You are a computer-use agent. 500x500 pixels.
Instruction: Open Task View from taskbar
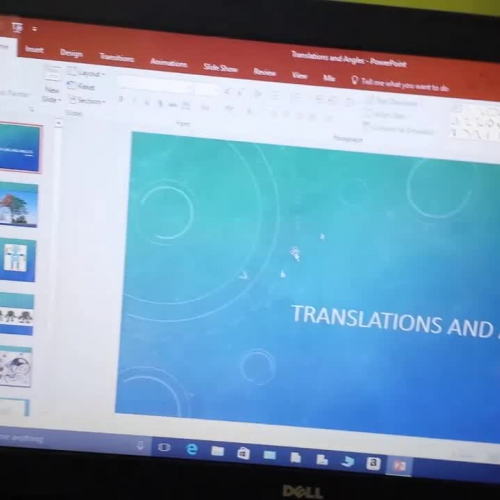point(164,447)
